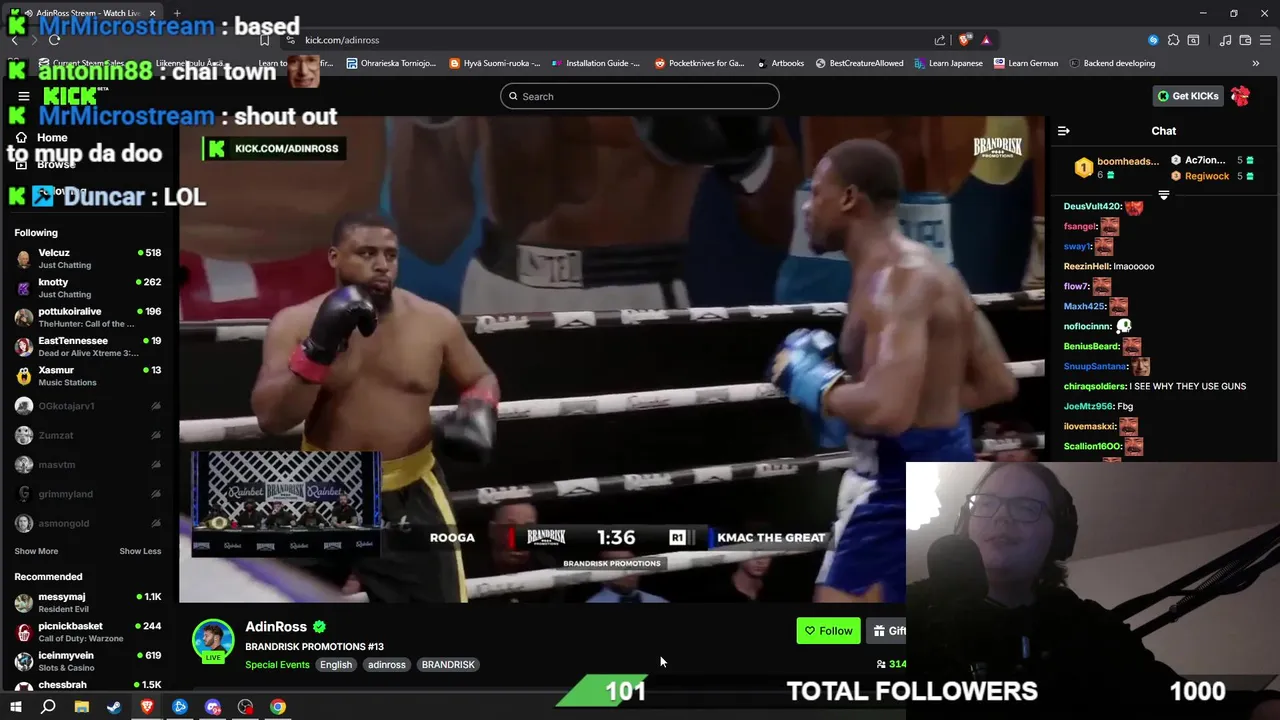Show hidden bookmarks overflow chevron
Viewport: 1280px width, 720px height.
(1256, 63)
